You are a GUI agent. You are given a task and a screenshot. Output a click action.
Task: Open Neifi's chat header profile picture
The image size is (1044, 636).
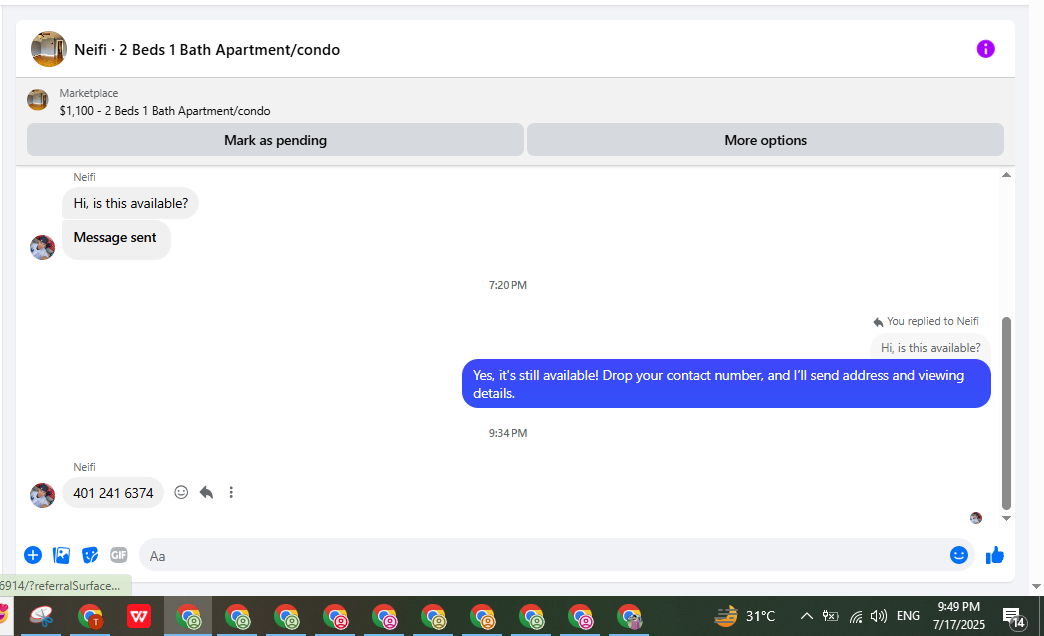click(49, 49)
